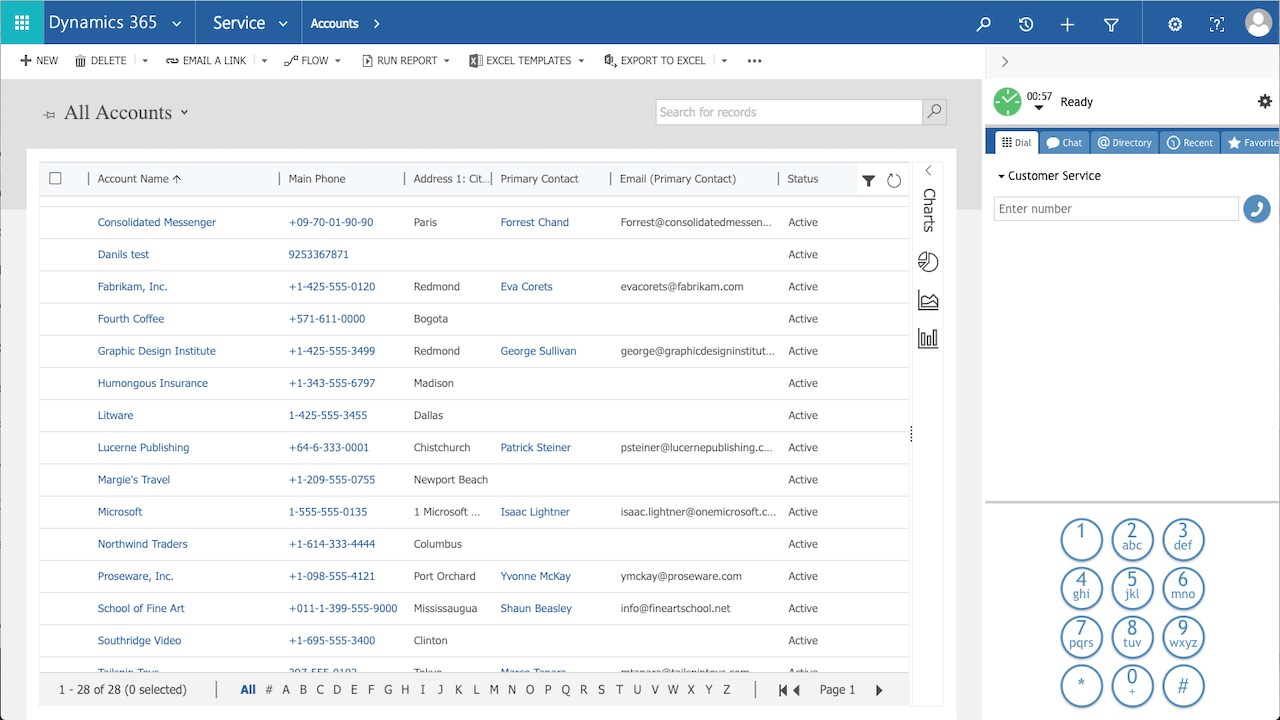Open the Accounts breadcrumb chevron
The image size is (1280, 720).
point(376,23)
